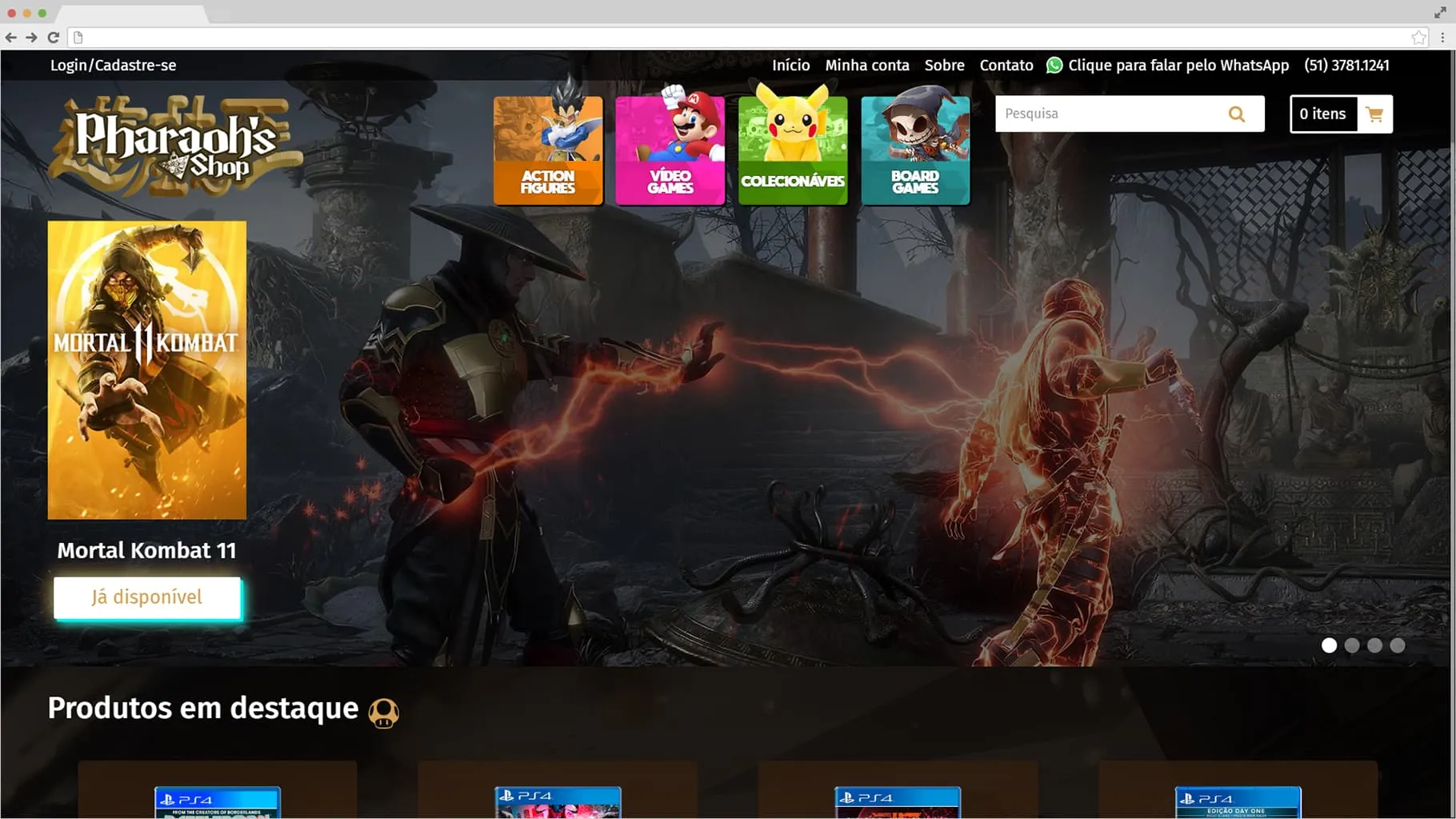Viewport: 1456px width, 819px height.
Task: Click the mushroom icon beside Produtos em destaque
Action: tap(383, 712)
